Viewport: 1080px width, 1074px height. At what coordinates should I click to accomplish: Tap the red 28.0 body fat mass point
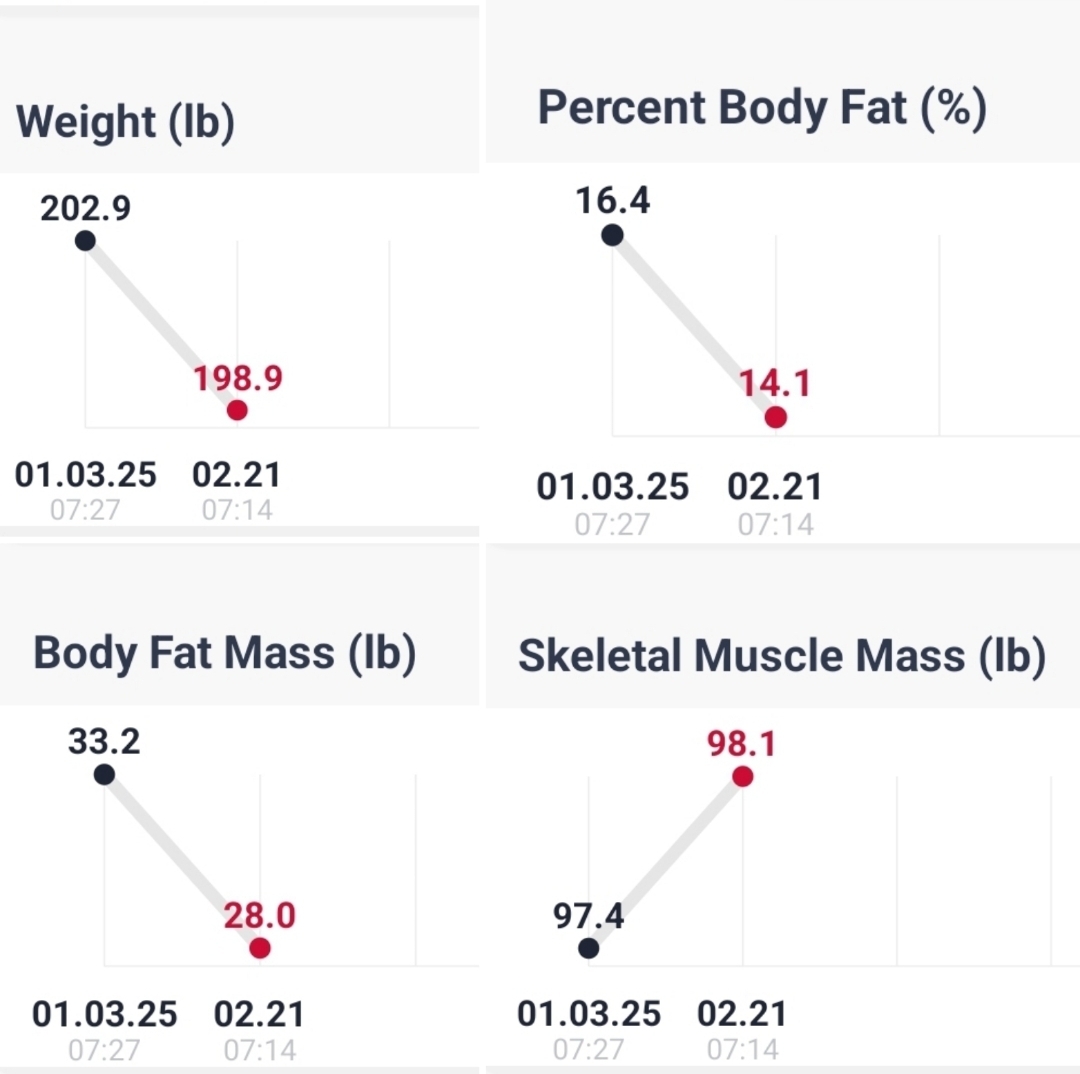(x=260, y=948)
